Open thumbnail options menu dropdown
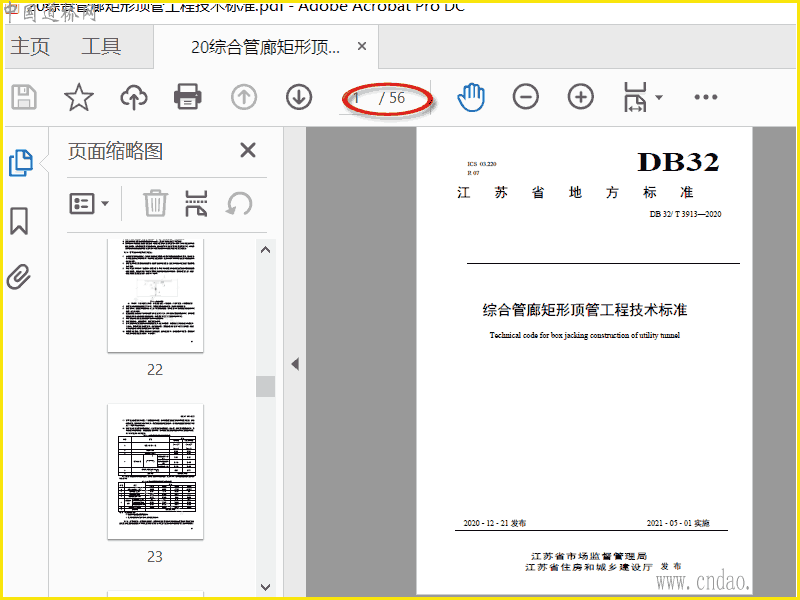The width and height of the screenshot is (800, 600). tap(89, 203)
